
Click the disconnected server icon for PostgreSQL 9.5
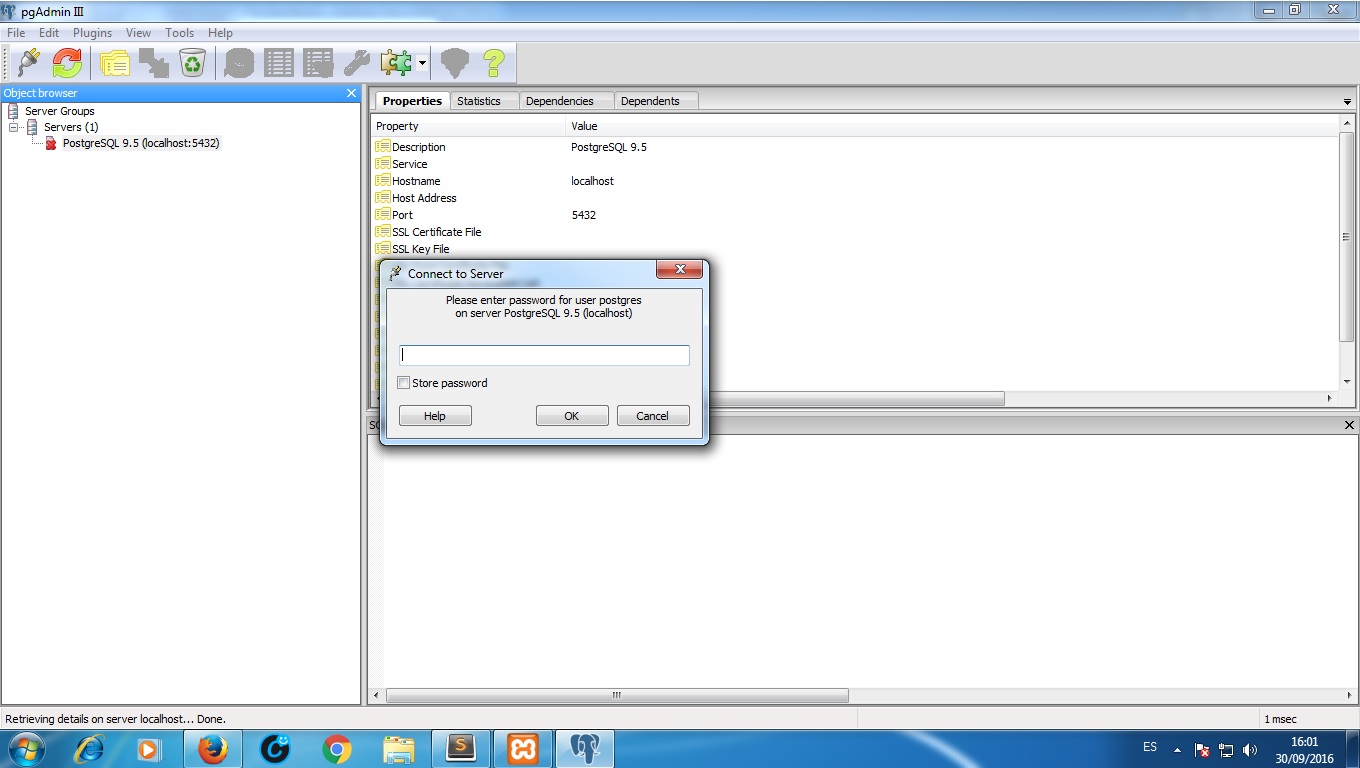tap(51, 143)
